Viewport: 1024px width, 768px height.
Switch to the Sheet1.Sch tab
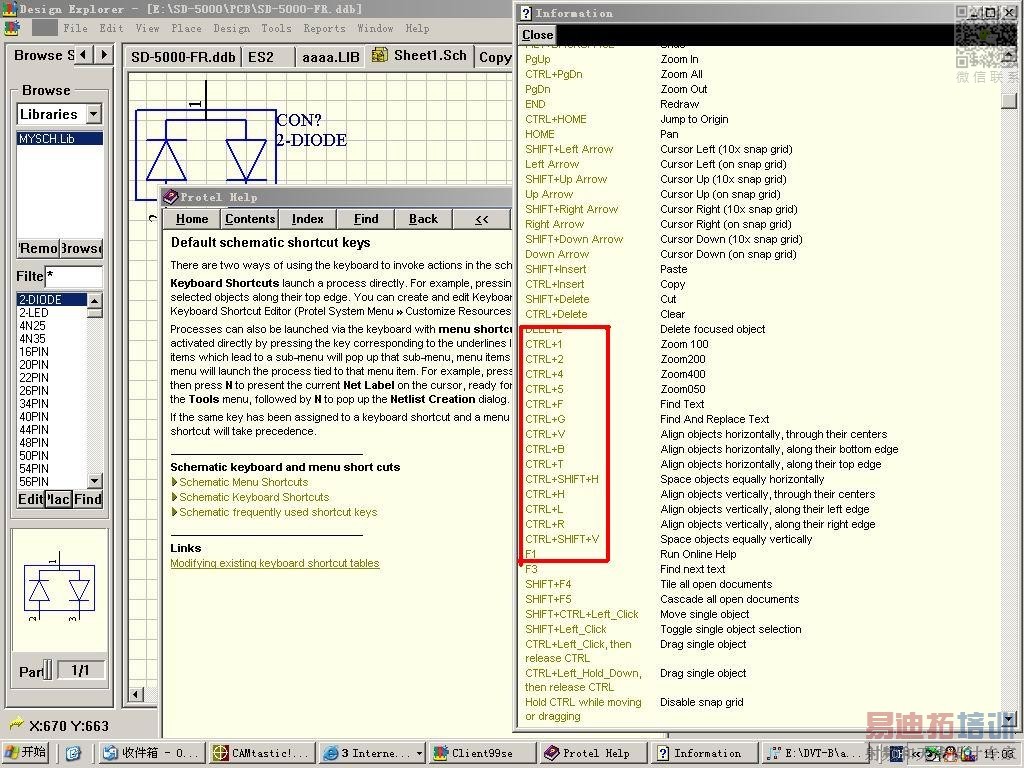click(x=421, y=56)
